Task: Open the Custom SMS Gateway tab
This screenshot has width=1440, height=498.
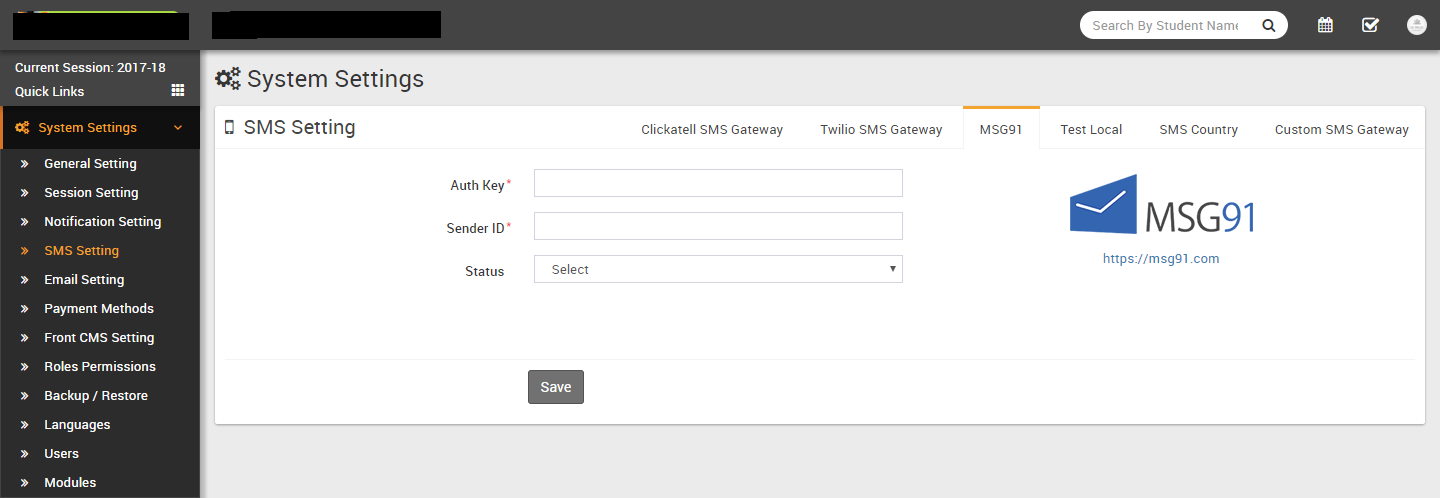Action: click(x=1341, y=129)
